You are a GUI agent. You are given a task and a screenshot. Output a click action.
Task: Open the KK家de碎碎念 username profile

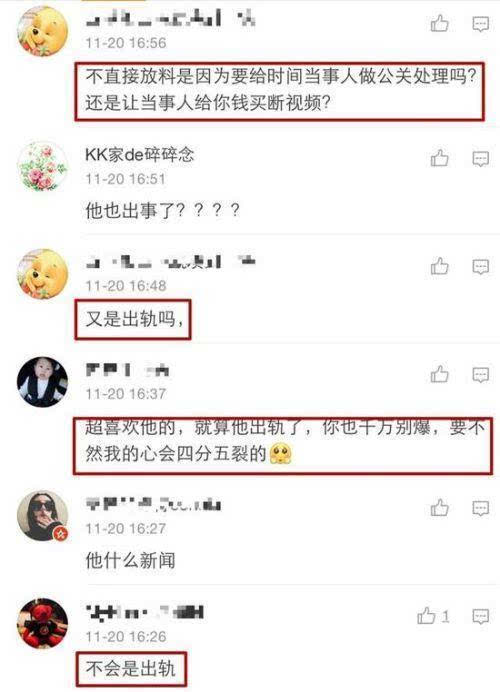pos(139,154)
